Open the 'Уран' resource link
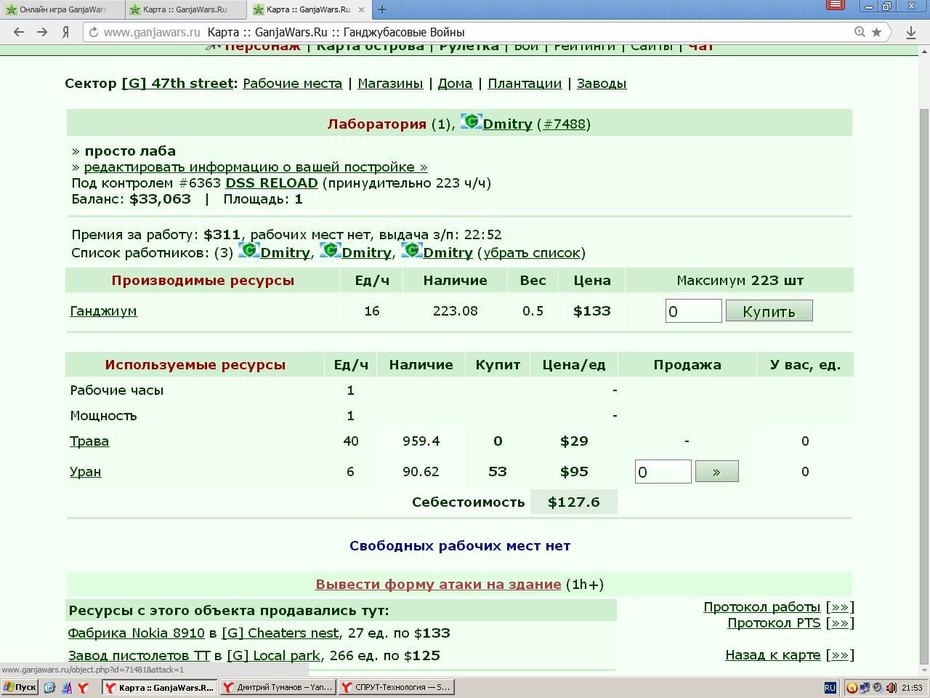The height and width of the screenshot is (698, 930). [x=85, y=472]
